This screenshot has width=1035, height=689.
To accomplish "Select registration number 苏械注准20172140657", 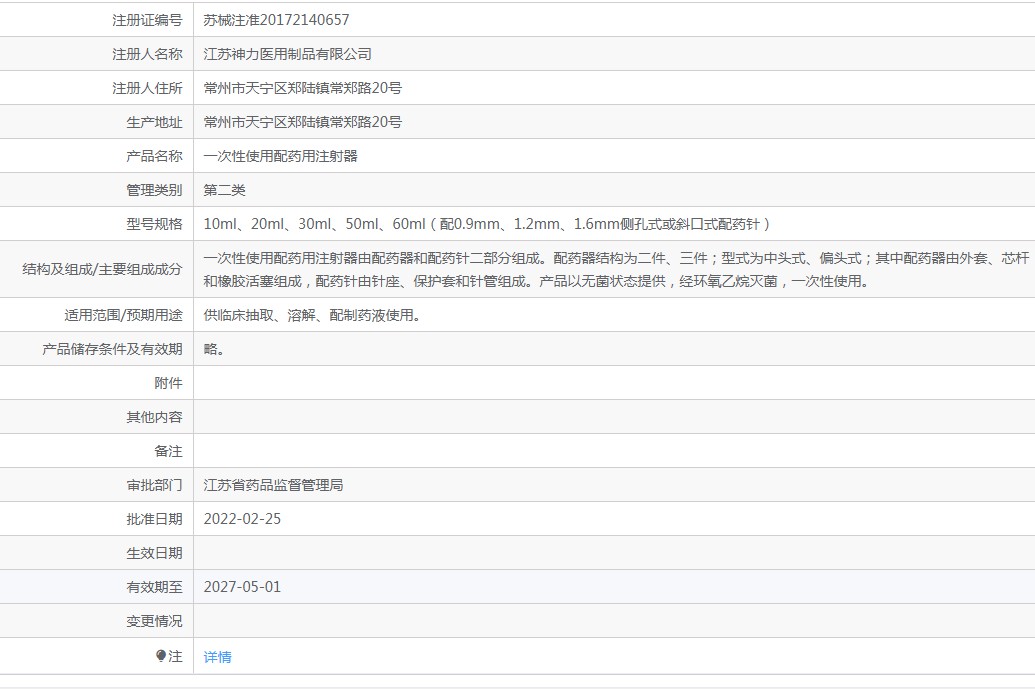I will pos(276,20).
